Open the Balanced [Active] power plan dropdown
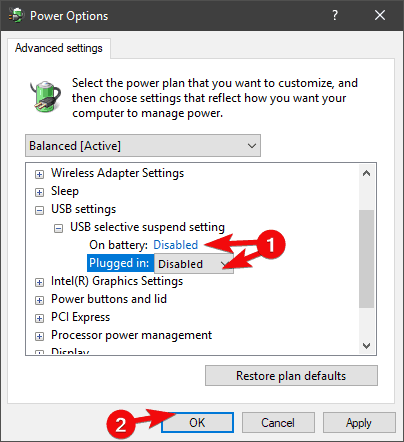The width and height of the screenshot is (404, 442). pos(143,146)
